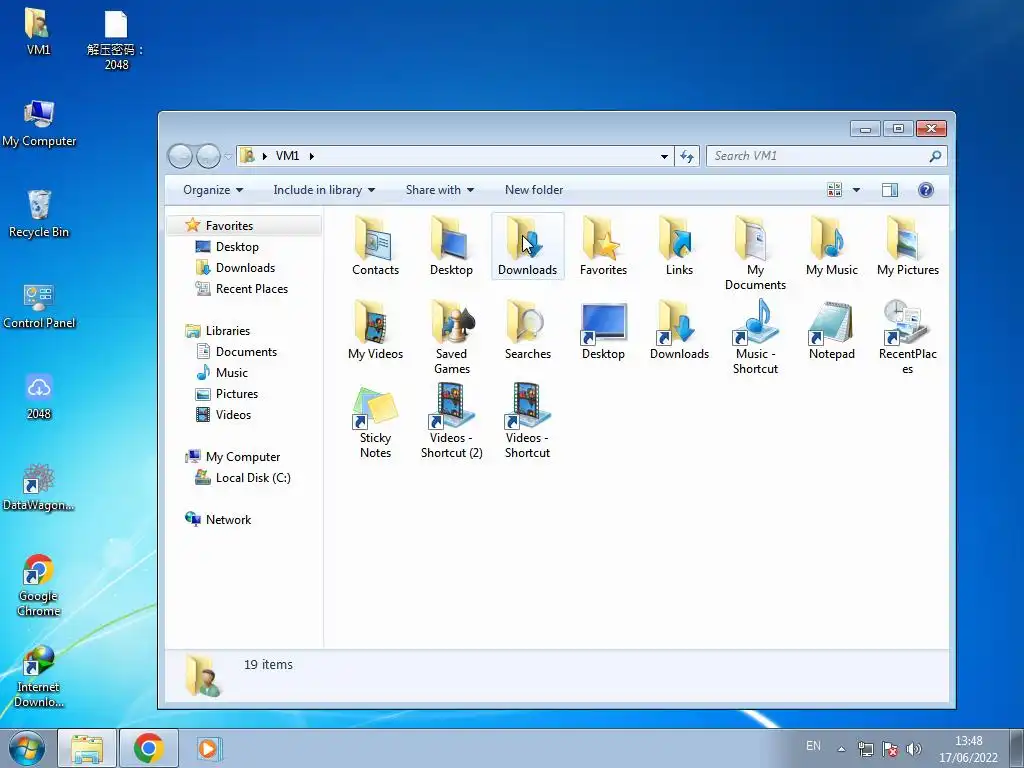Select VM1 icon on desktop
Image resolution: width=1024 pixels, height=768 pixels.
(x=38, y=32)
